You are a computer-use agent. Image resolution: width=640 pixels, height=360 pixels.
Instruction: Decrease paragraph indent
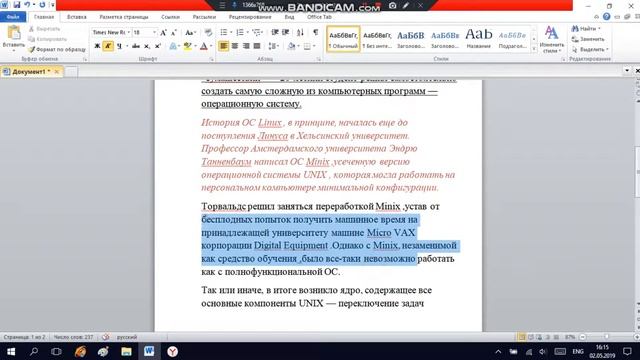click(x=275, y=32)
